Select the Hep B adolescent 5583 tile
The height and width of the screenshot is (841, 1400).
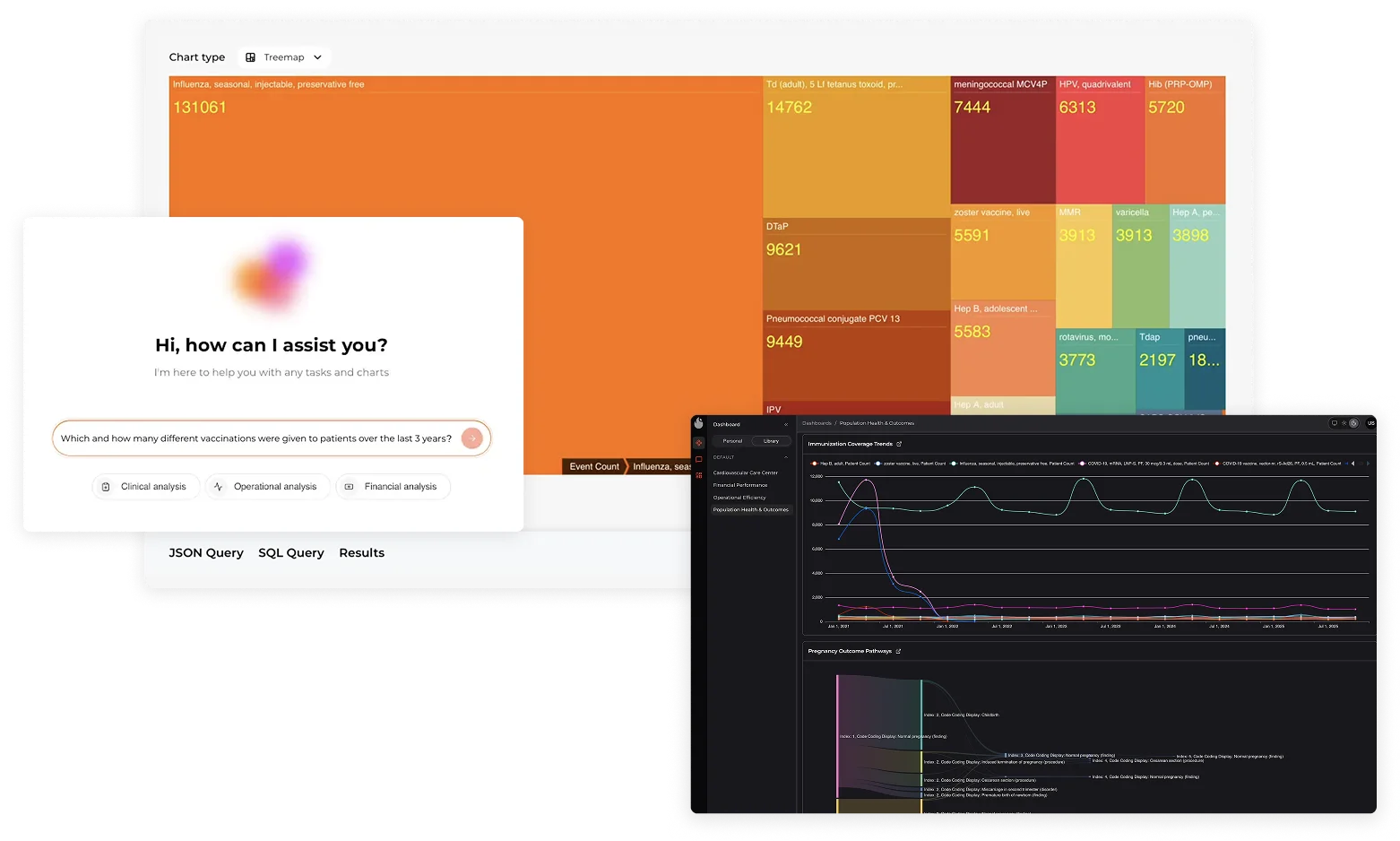(1003, 349)
